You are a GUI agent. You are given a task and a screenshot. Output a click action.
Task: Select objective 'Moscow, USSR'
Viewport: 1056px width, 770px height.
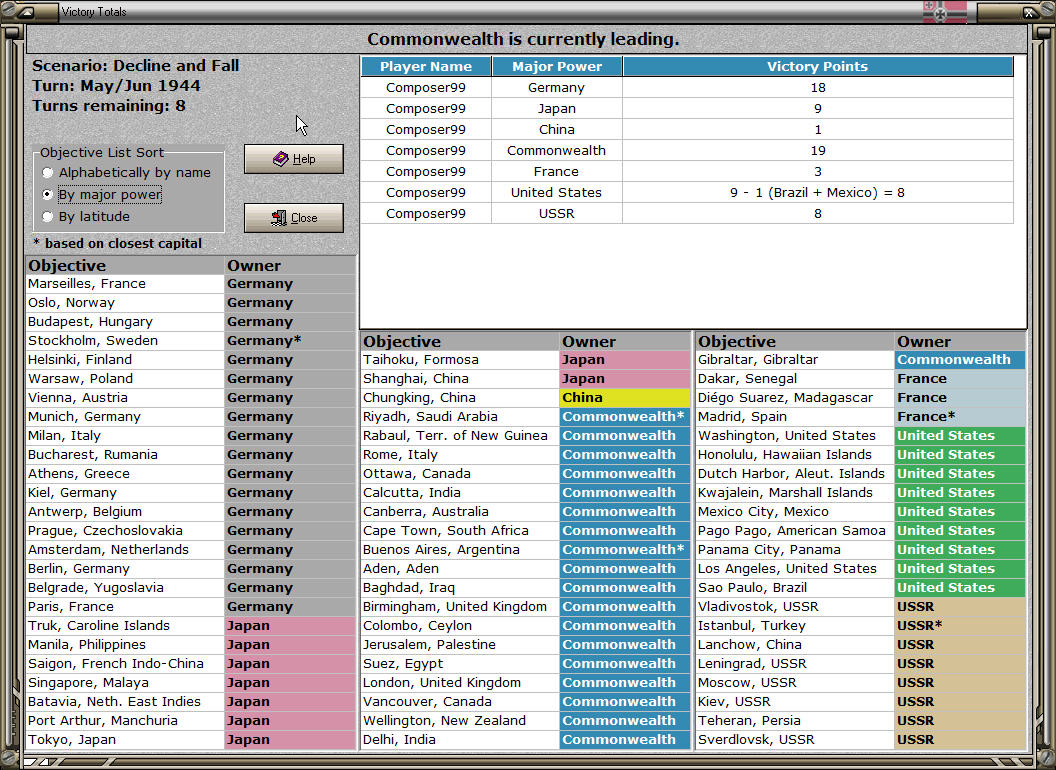[795, 682]
